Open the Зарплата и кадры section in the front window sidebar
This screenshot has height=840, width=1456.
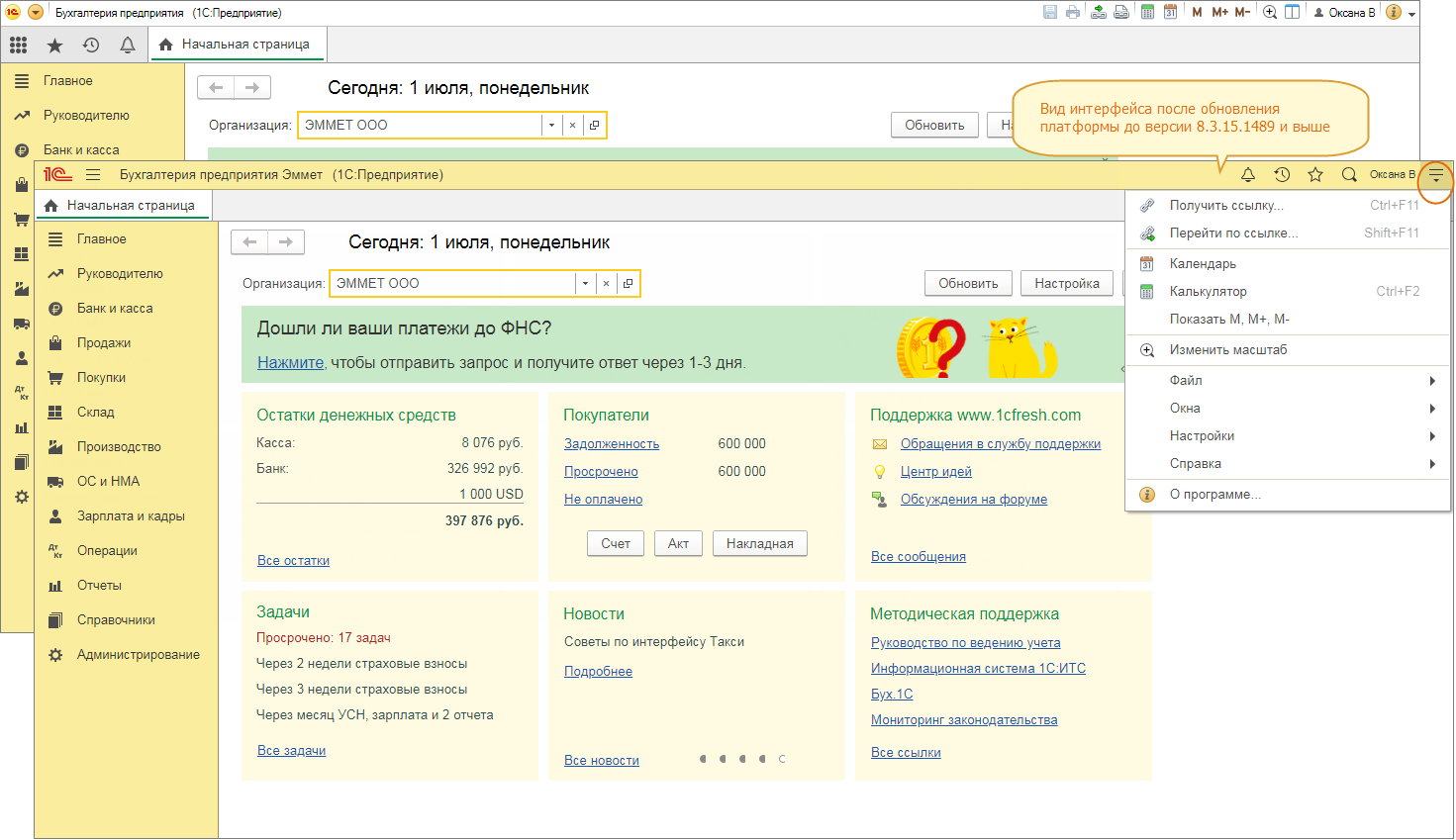(127, 516)
